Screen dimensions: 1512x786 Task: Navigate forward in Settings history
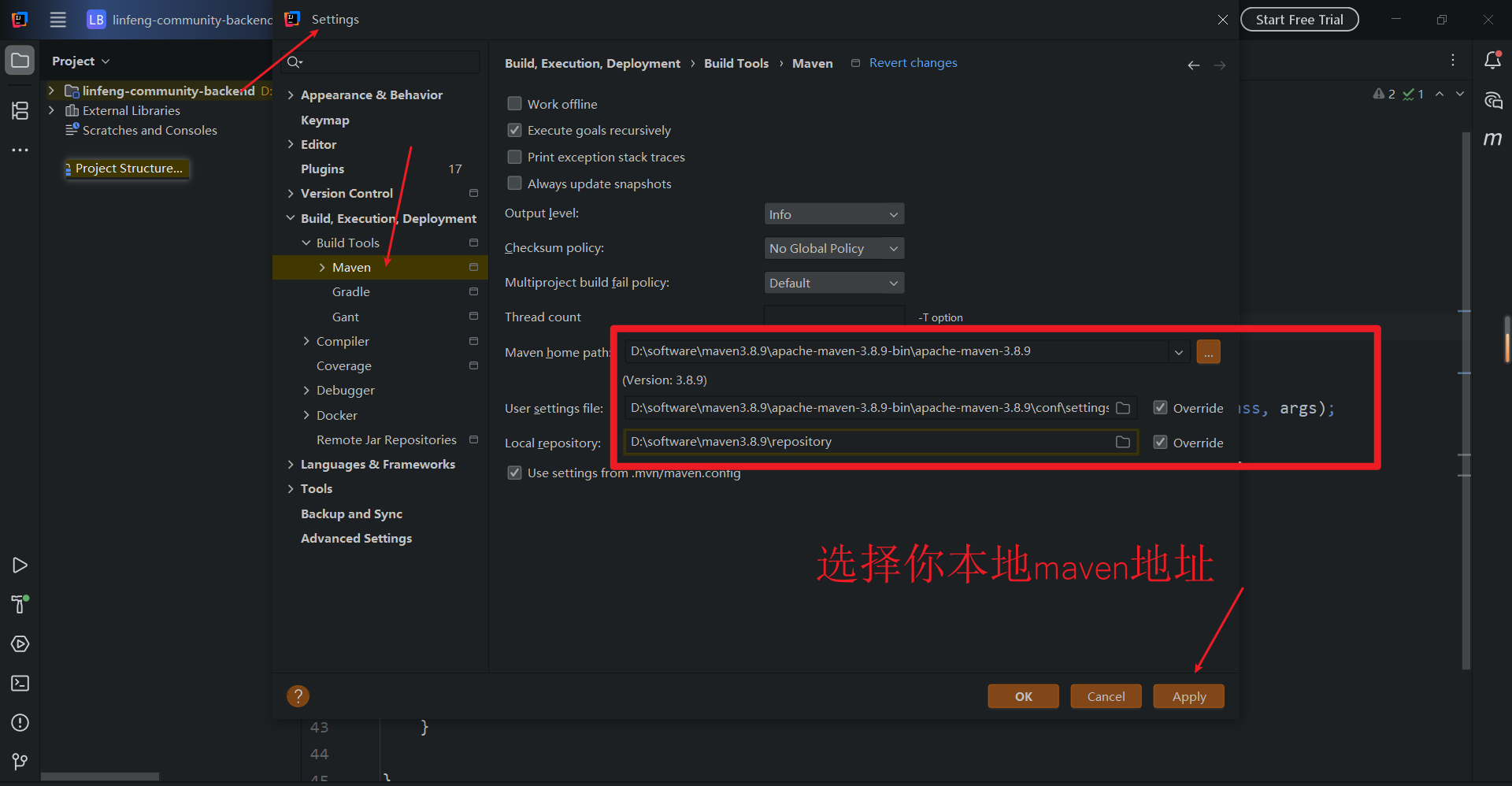[1220, 65]
